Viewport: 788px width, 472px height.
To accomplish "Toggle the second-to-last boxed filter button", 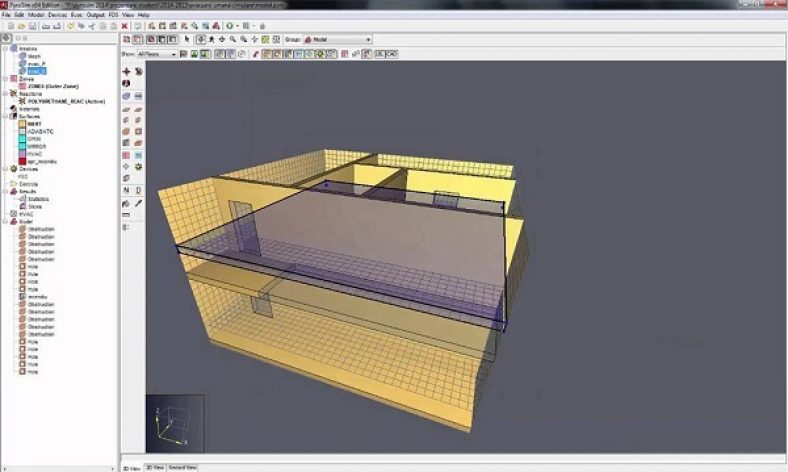I will click(380, 54).
